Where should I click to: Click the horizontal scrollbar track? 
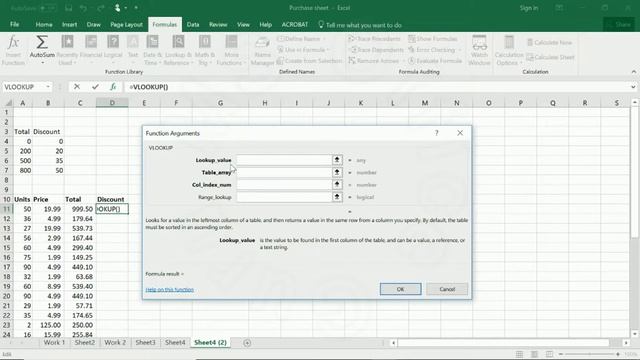[x=503, y=343]
